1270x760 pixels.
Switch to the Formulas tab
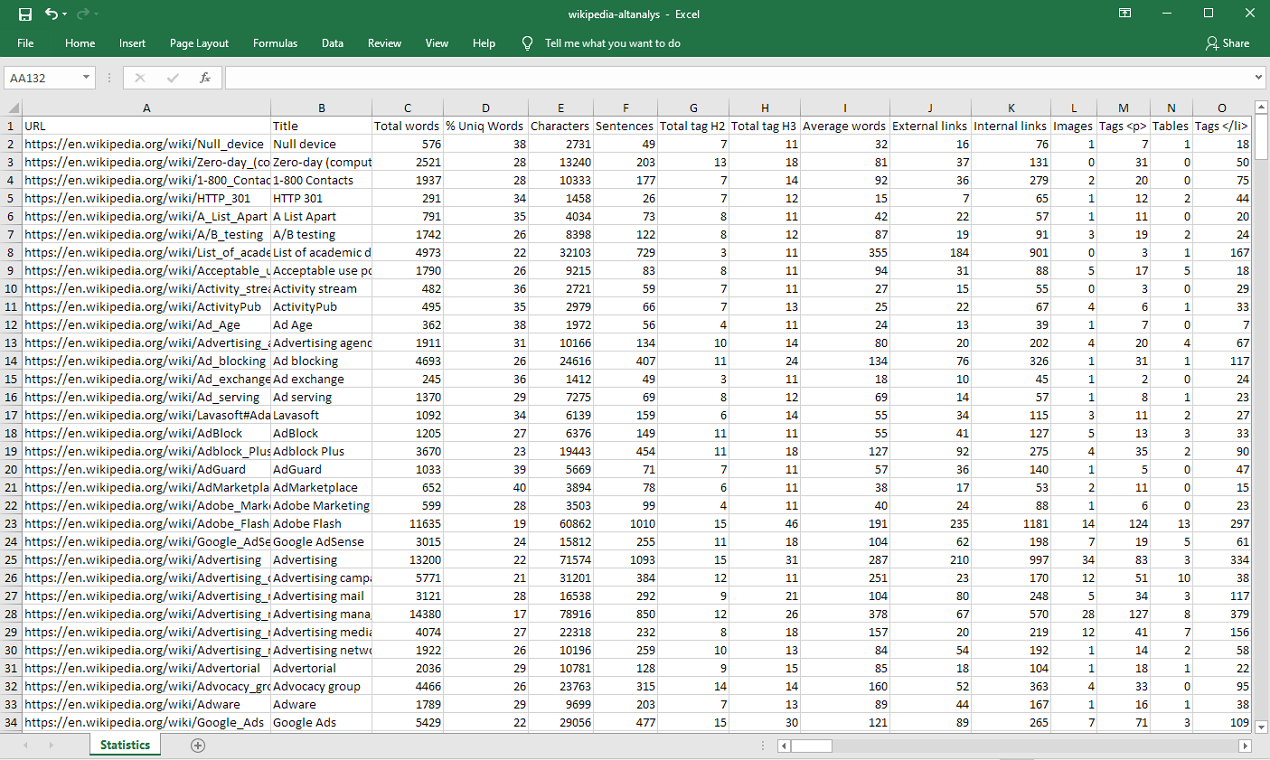click(x=275, y=43)
